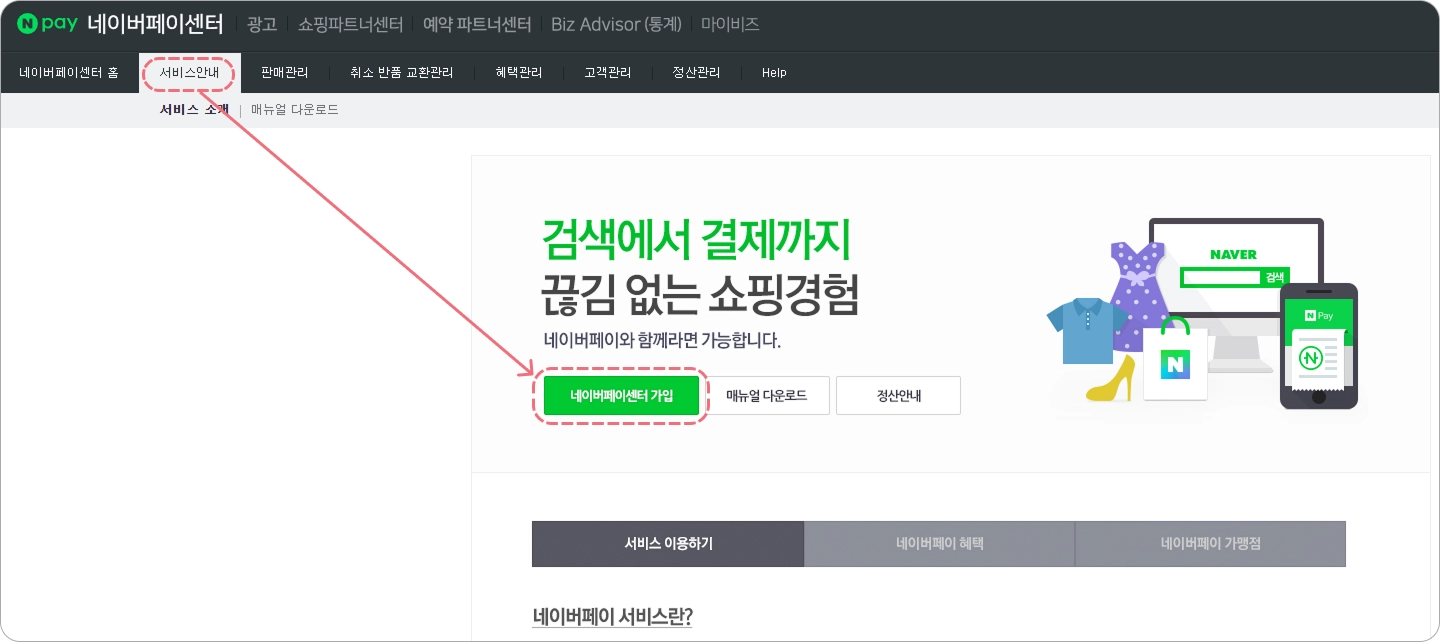
Task: Switch to 네이버페이 혜택 tab
Action: 940,544
